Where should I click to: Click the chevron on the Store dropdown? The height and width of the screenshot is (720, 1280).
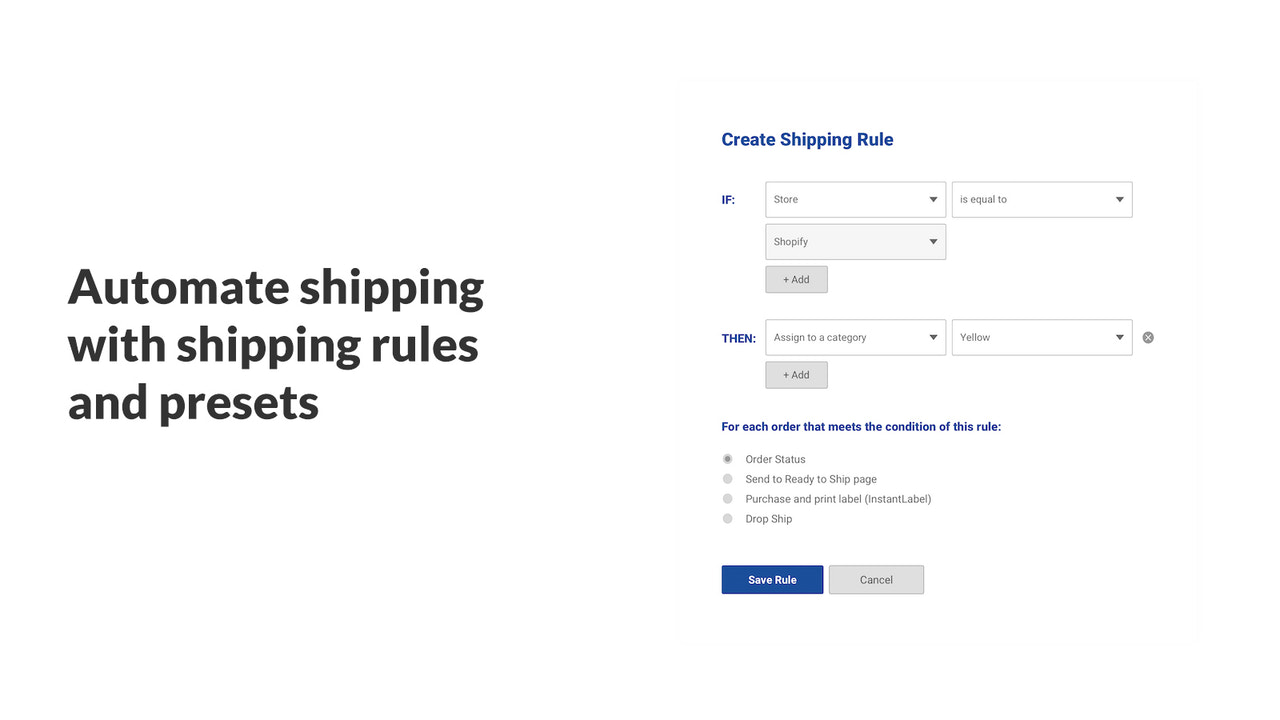coord(931,199)
